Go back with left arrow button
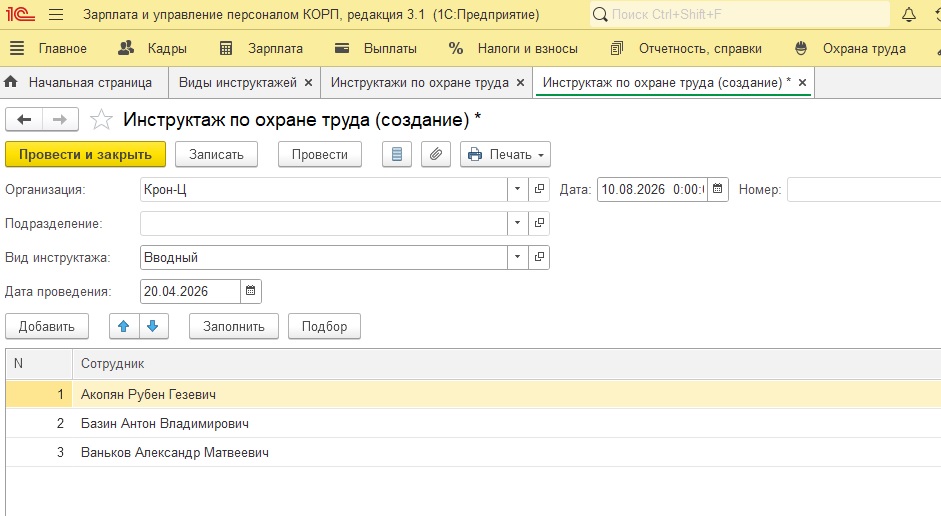Image resolution: width=941 pixels, height=516 pixels. [x=24, y=119]
